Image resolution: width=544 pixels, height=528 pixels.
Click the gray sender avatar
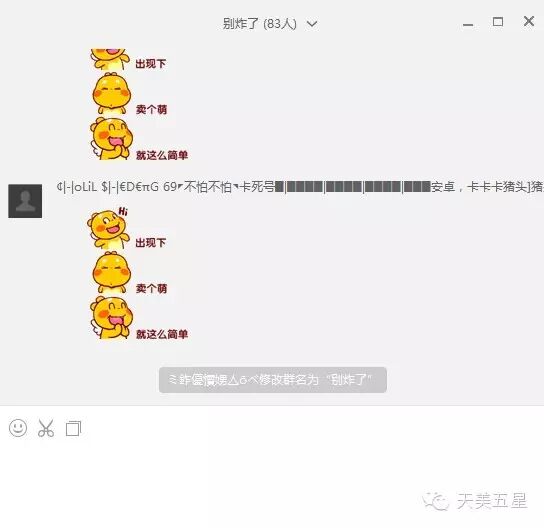pos(25,201)
